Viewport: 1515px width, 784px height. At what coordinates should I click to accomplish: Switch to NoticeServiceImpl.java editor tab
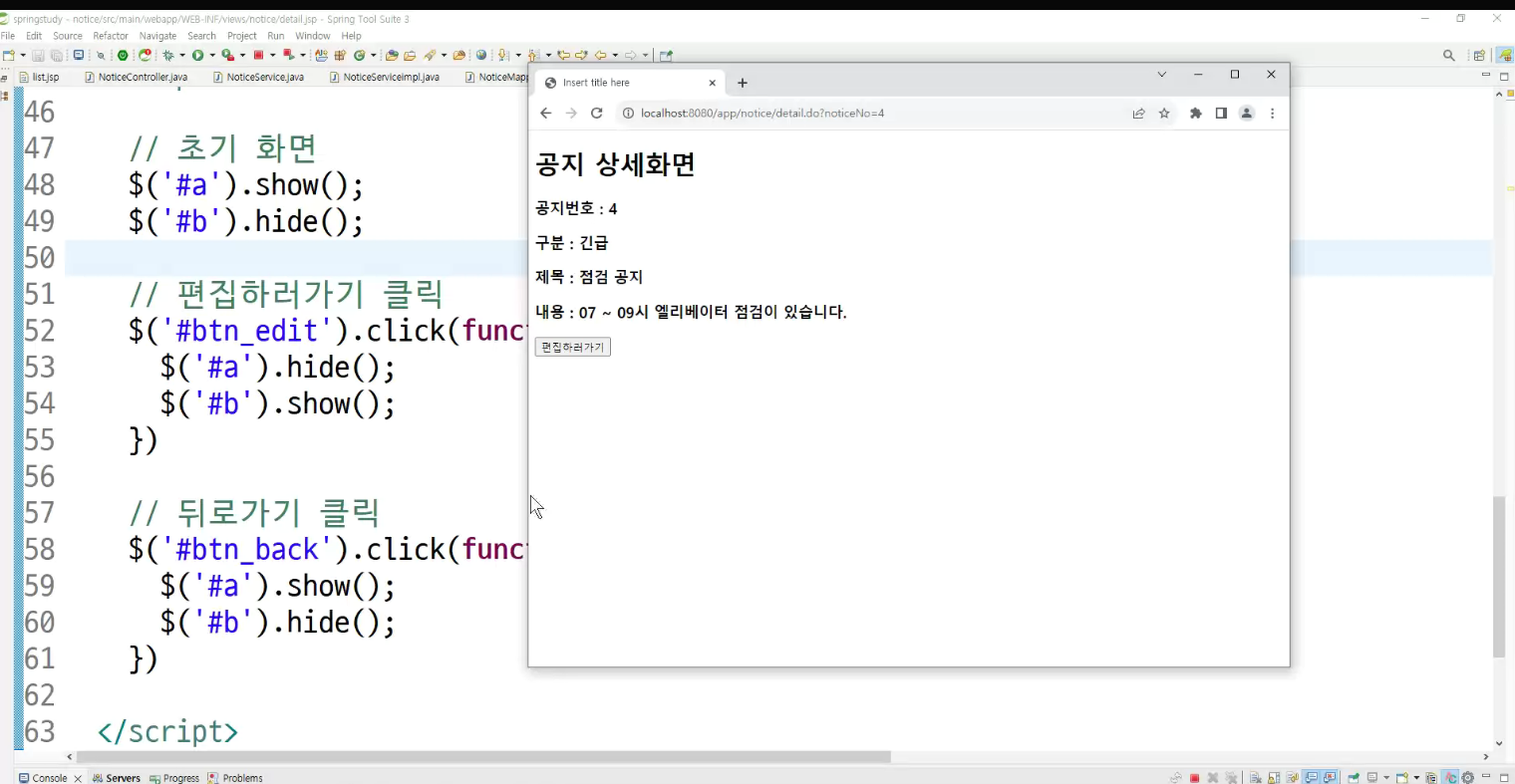pyautogui.click(x=385, y=77)
